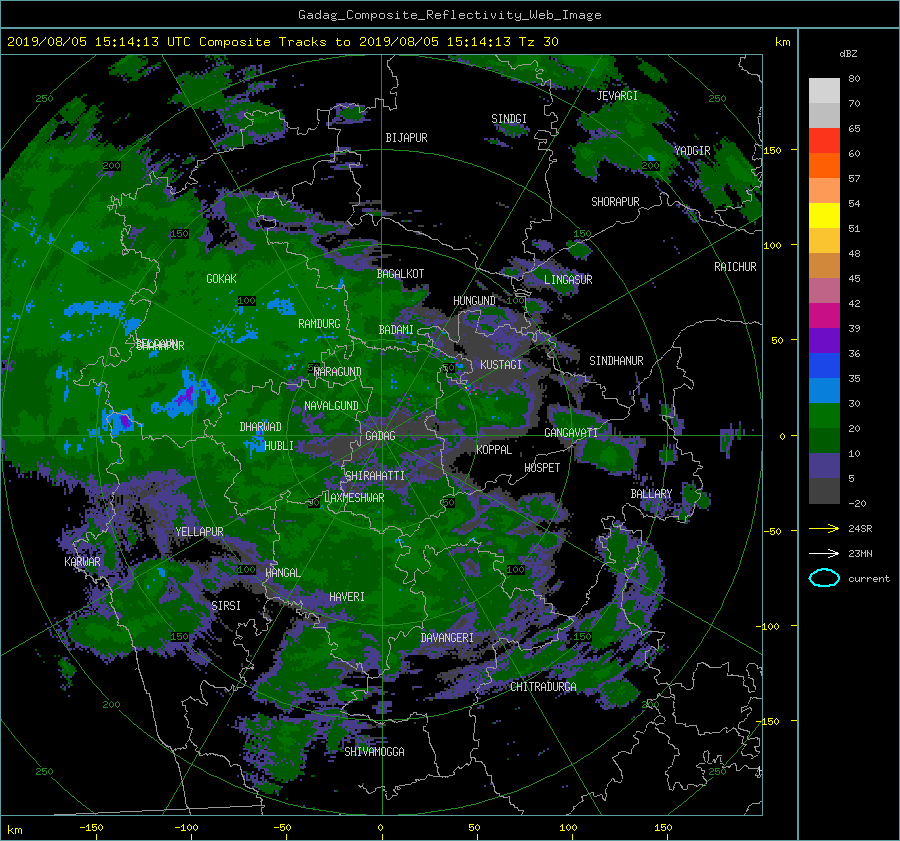Click the dBZ legend heading
Viewport: 900px width, 841px height.
[848, 54]
